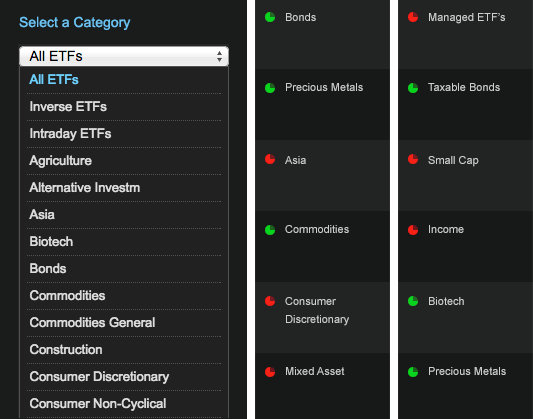Open the All ETFs category dropdown
533x419 pixels.
tap(124, 56)
